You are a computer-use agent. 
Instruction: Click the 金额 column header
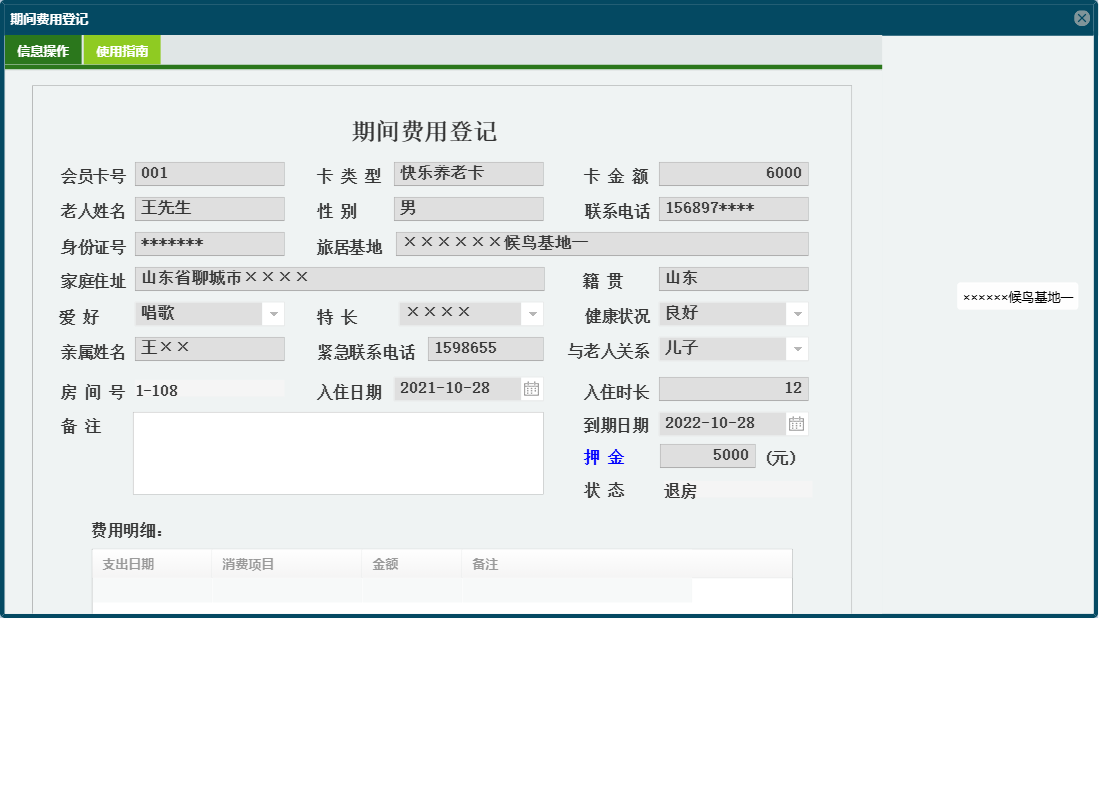click(383, 563)
